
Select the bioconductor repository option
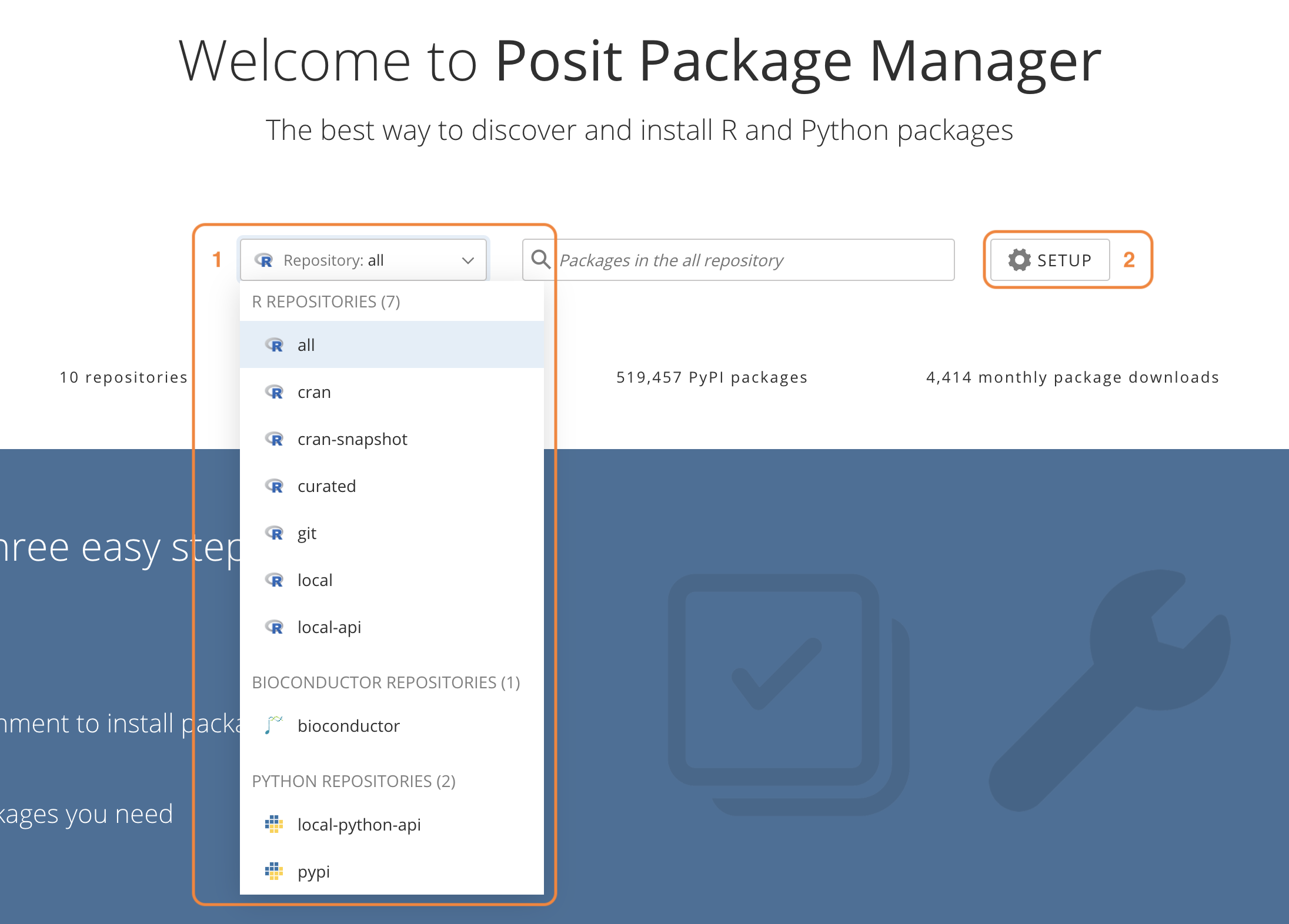(348, 726)
